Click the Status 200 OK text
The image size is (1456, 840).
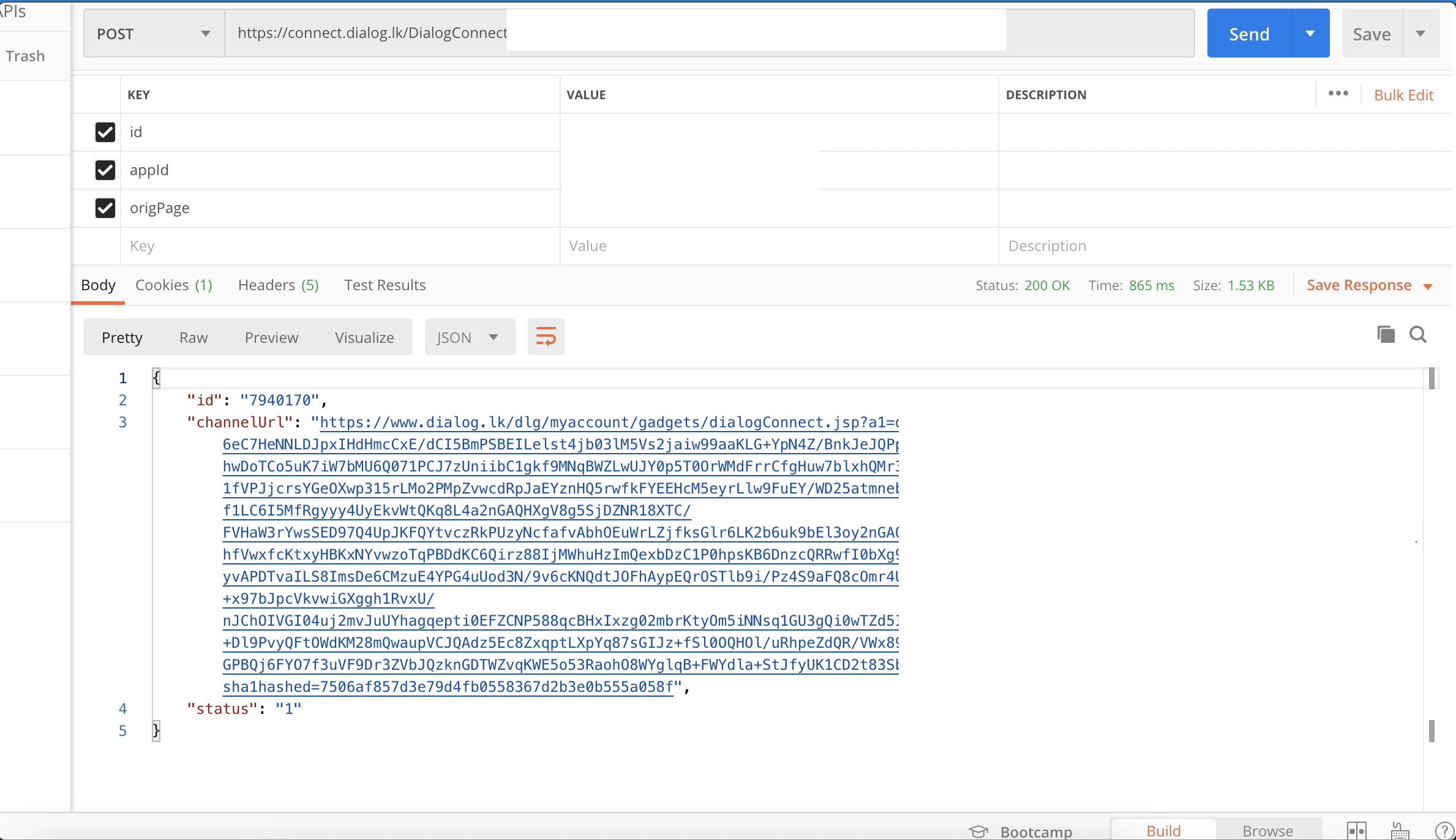[x=1023, y=285]
